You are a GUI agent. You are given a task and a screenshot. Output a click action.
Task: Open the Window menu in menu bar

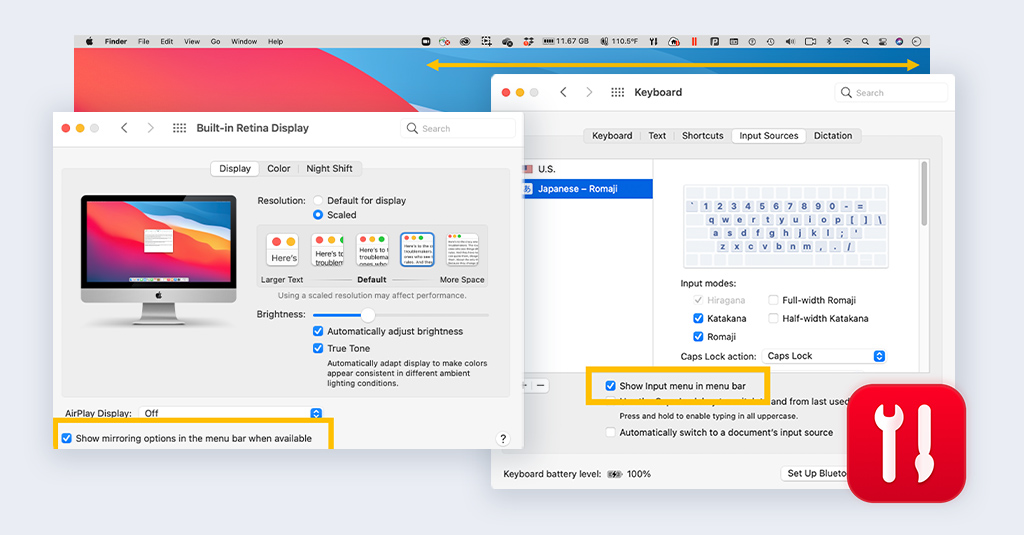pyautogui.click(x=244, y=41)
